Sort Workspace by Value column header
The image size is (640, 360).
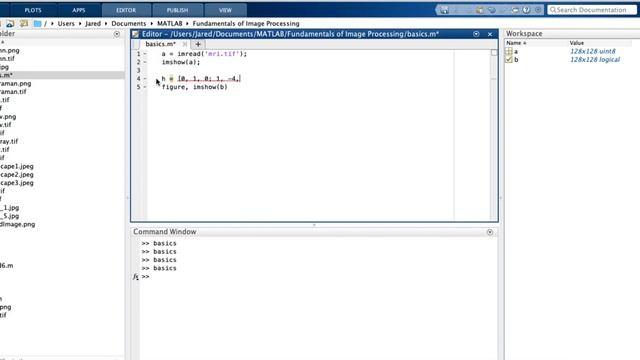577,43
